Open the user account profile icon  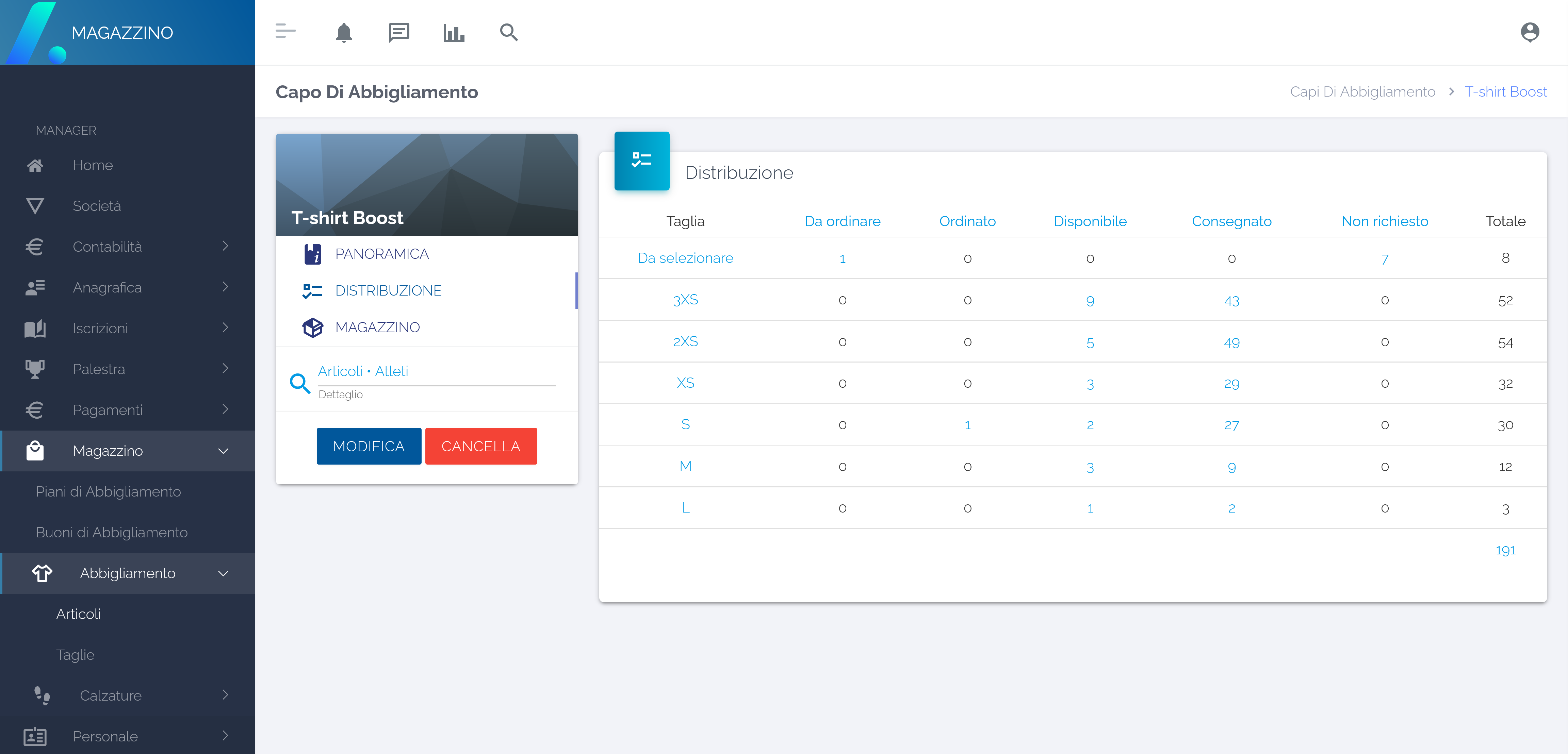point(1529,32)
